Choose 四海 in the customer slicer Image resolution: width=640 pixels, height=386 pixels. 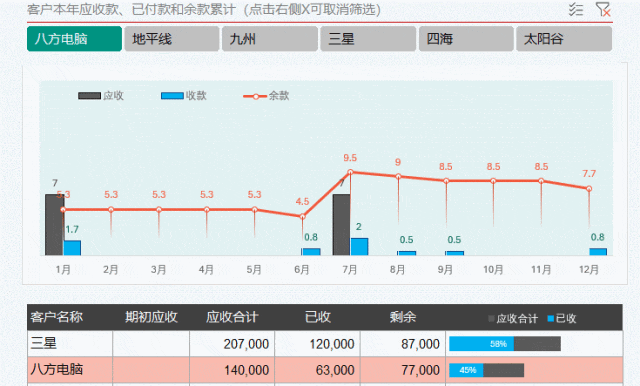coord(466,39)
